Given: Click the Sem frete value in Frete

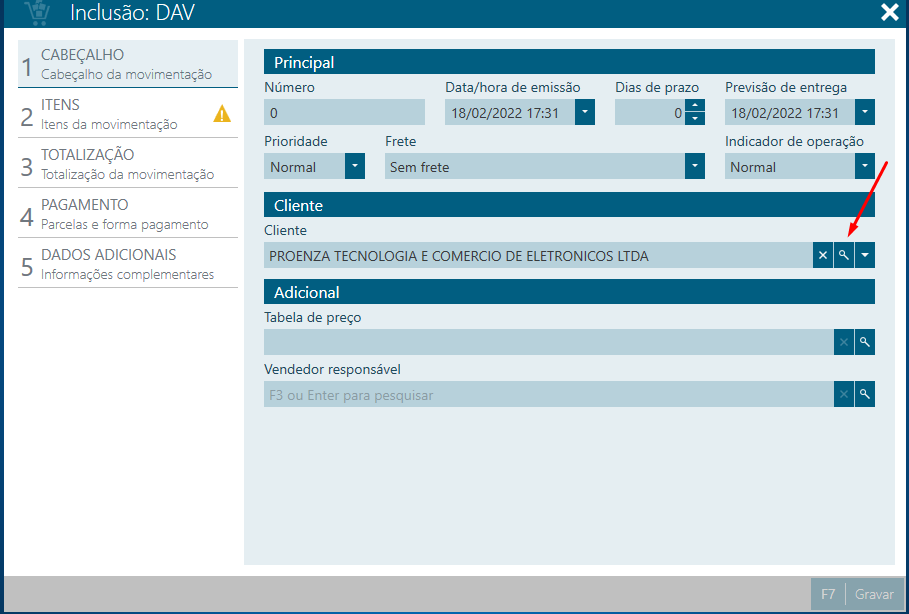Looking at the screenshot, I should click(x=420, y=167).
